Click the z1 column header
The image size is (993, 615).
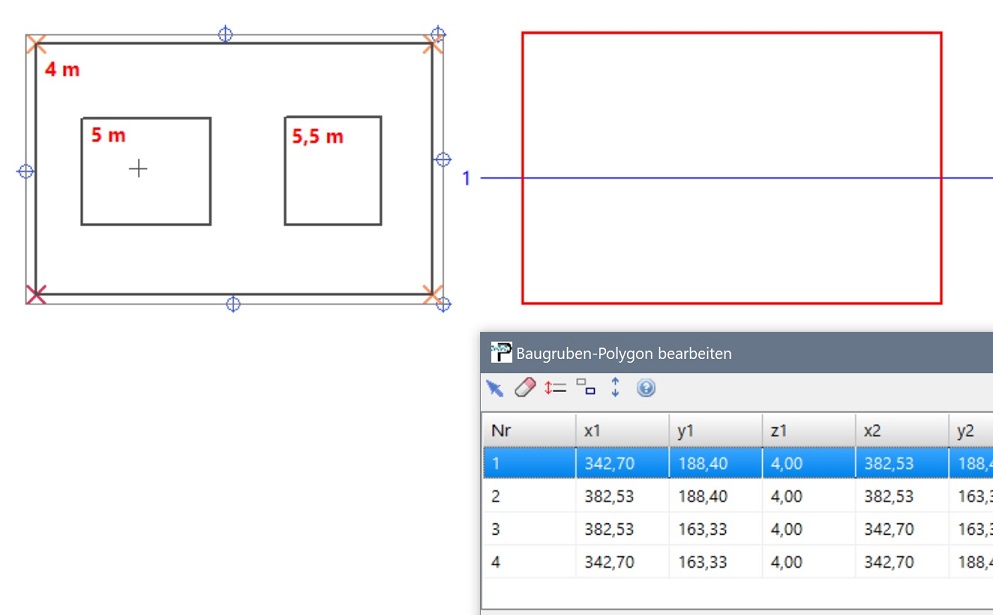tap(808, 430)
